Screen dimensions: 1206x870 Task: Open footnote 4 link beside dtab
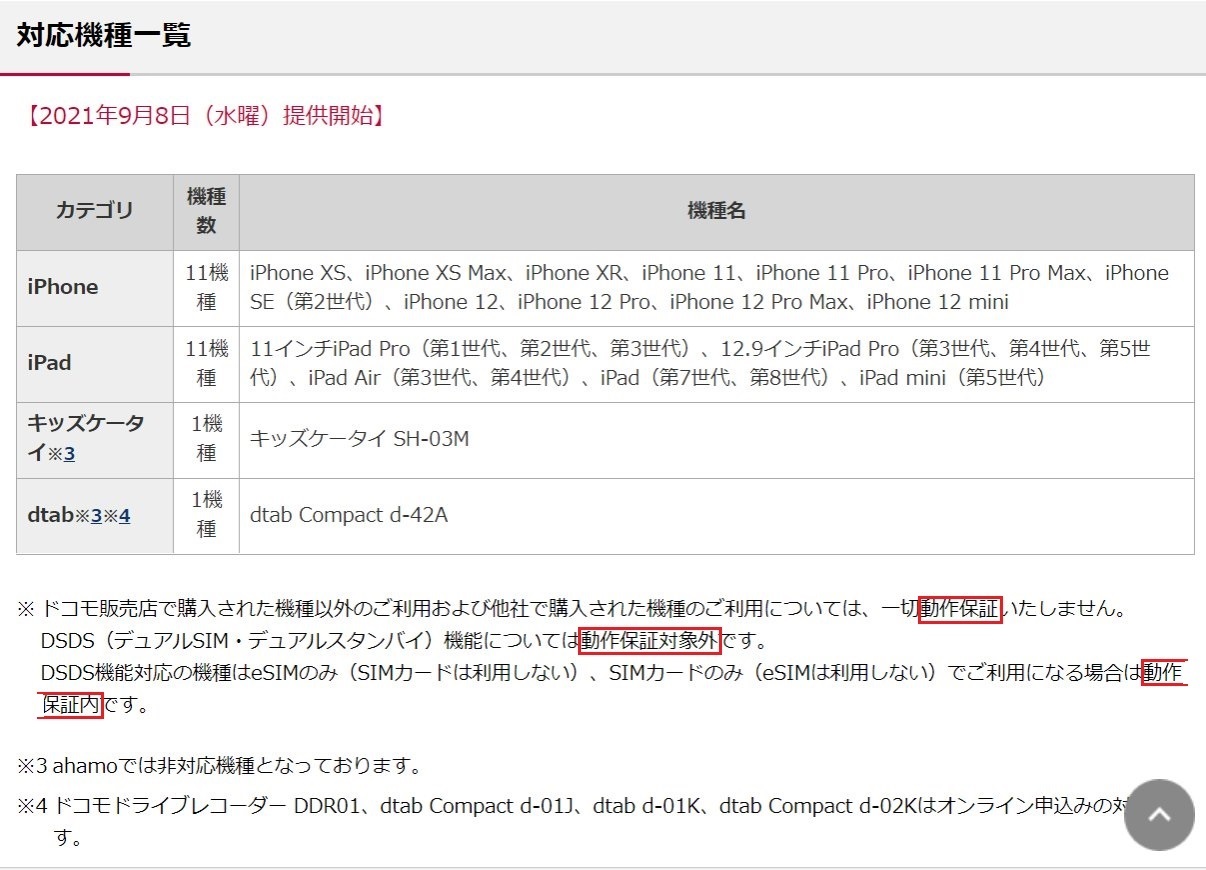[125, 517]
